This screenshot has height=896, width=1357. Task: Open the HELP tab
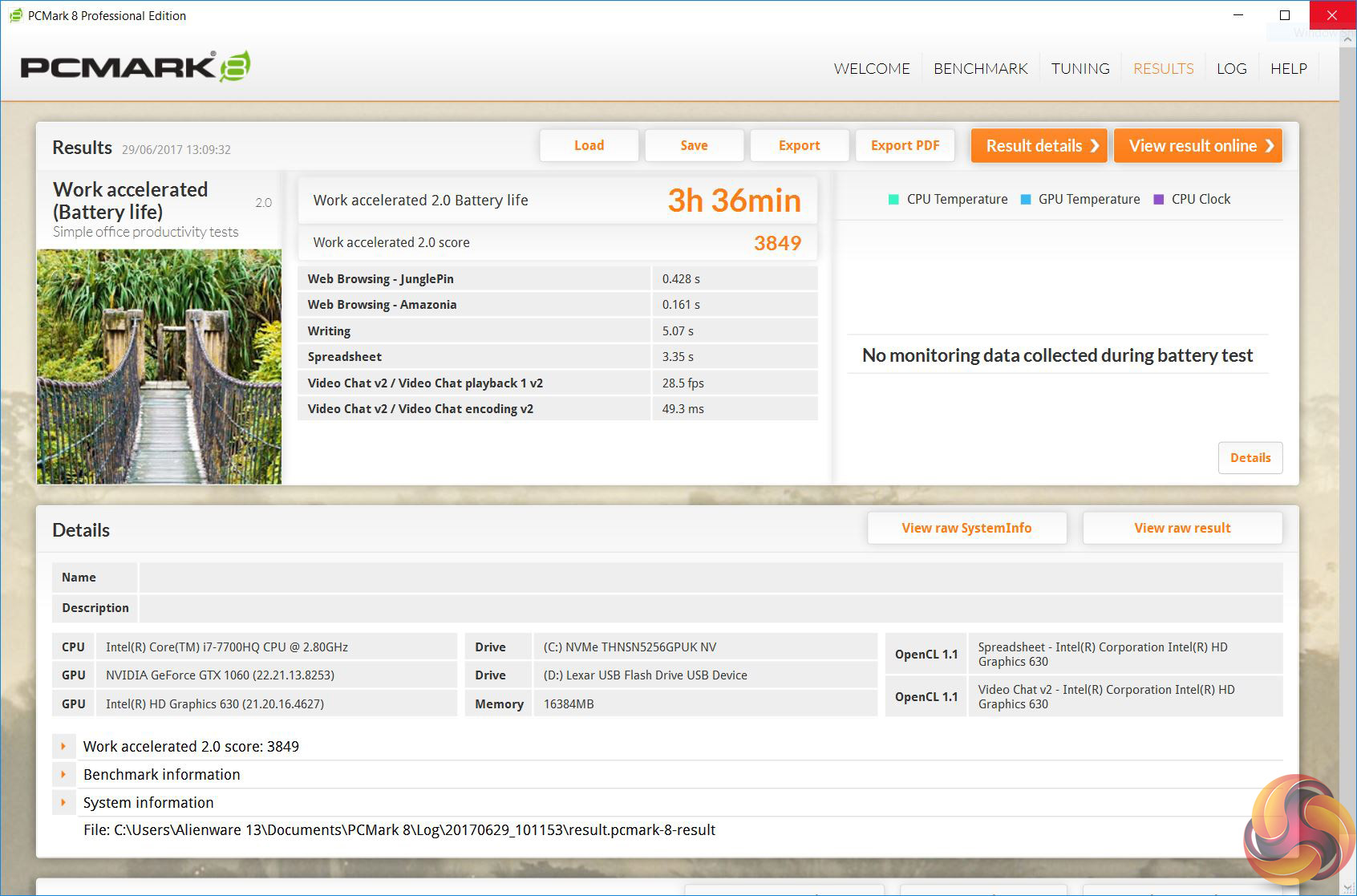pos(1288,69)
